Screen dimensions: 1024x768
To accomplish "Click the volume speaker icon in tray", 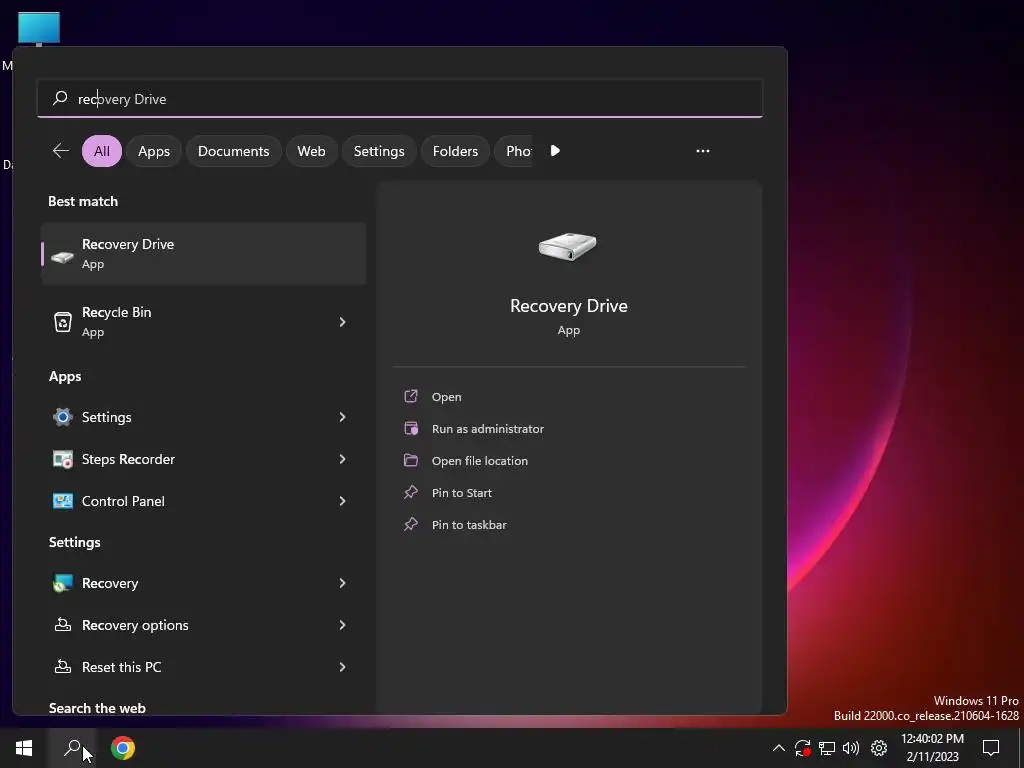I will [851, 748].
